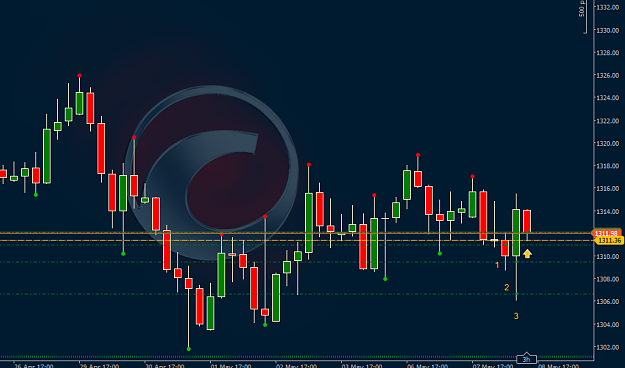Screen dimensions: 625x368
Task: Click the 01 May 17:00 time axis label
Action: click(x=231, y=365)
